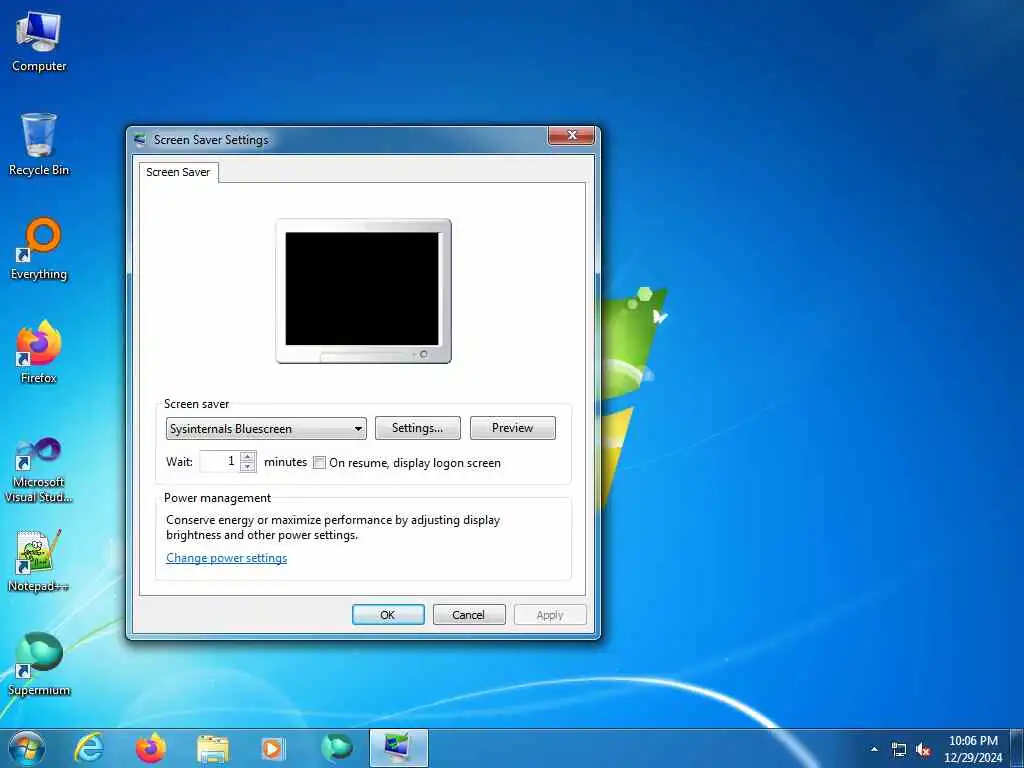
Task: Open Change power settings link
Action: coord(227,558)
